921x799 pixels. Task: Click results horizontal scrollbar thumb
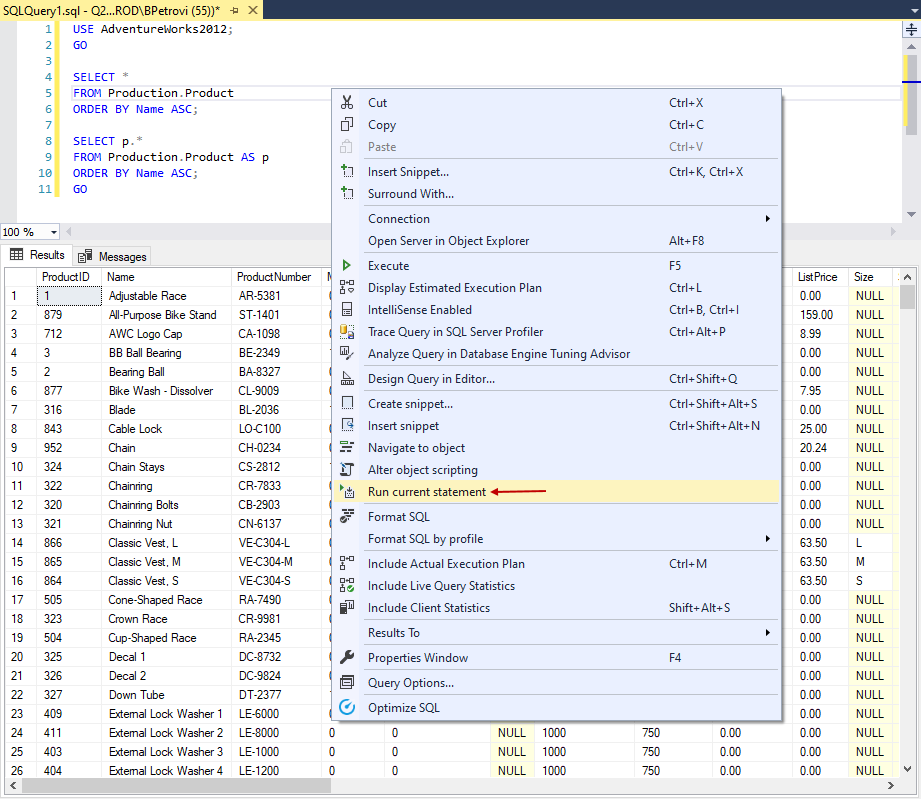[176, 785]
